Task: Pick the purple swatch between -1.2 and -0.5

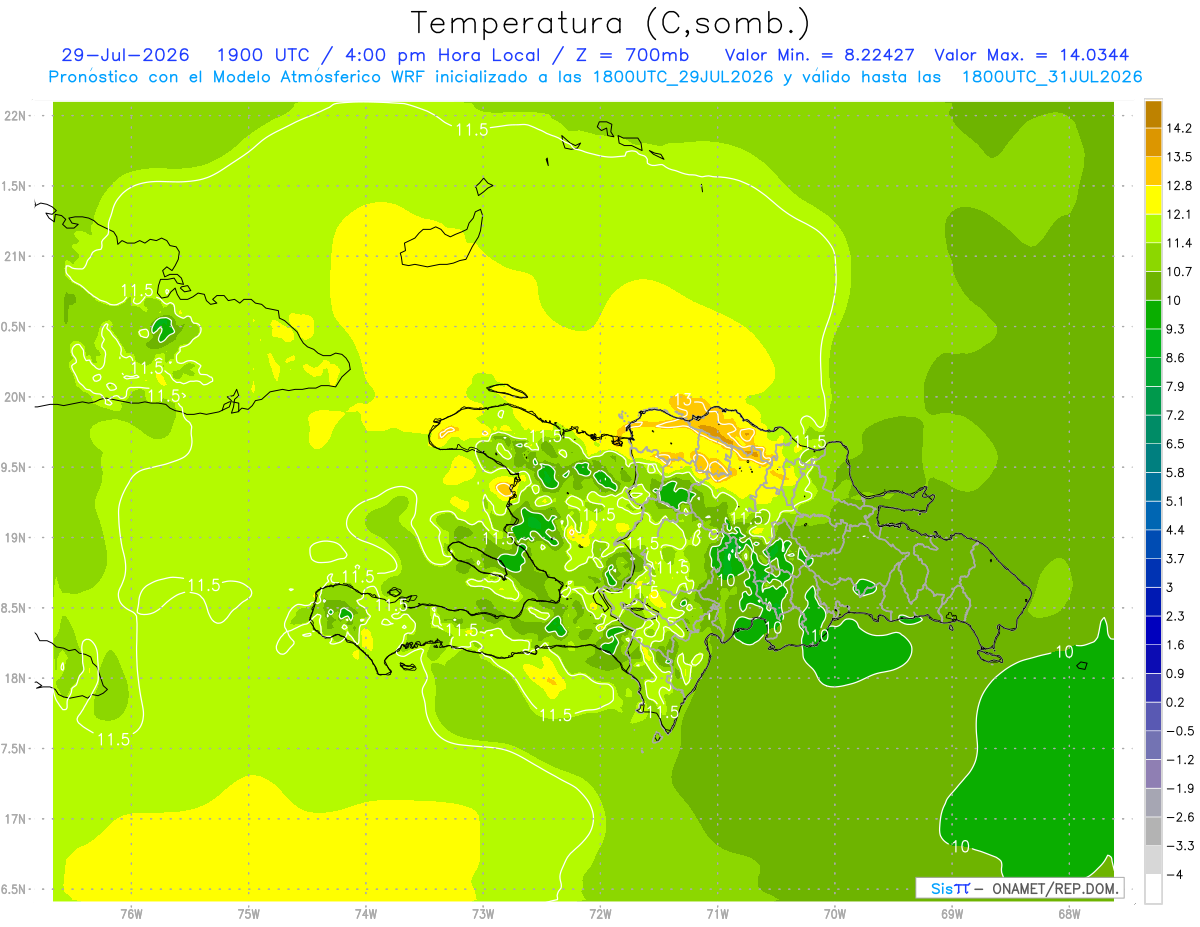Action: [1153, 745]
